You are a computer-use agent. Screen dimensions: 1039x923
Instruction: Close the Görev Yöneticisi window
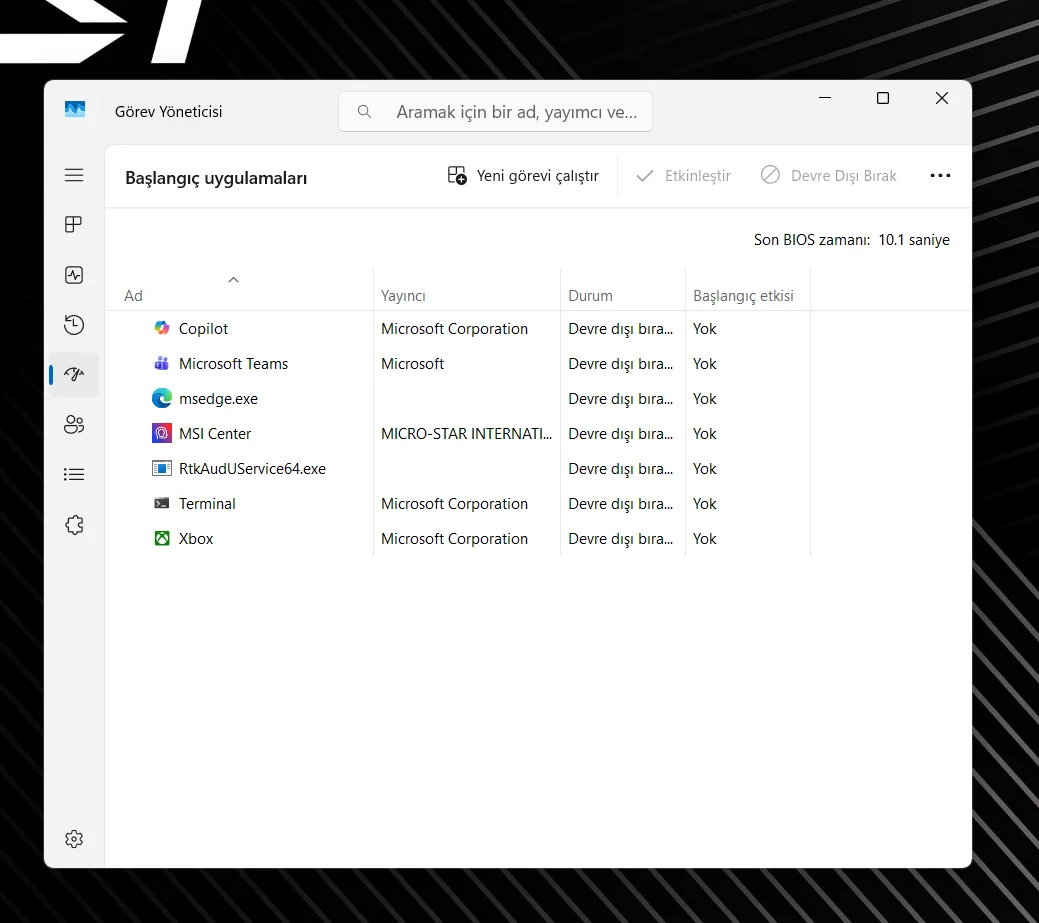click(x=942, y=98)
